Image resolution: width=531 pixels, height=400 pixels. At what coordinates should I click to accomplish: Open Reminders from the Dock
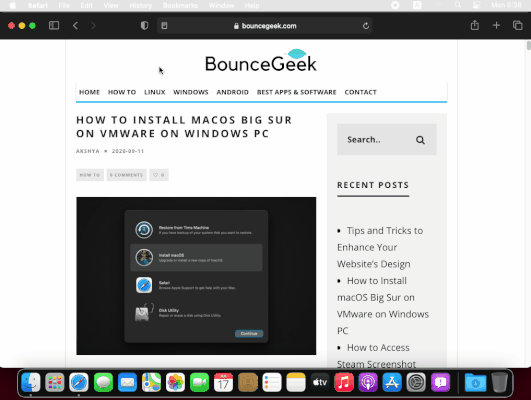click(272, 382)
